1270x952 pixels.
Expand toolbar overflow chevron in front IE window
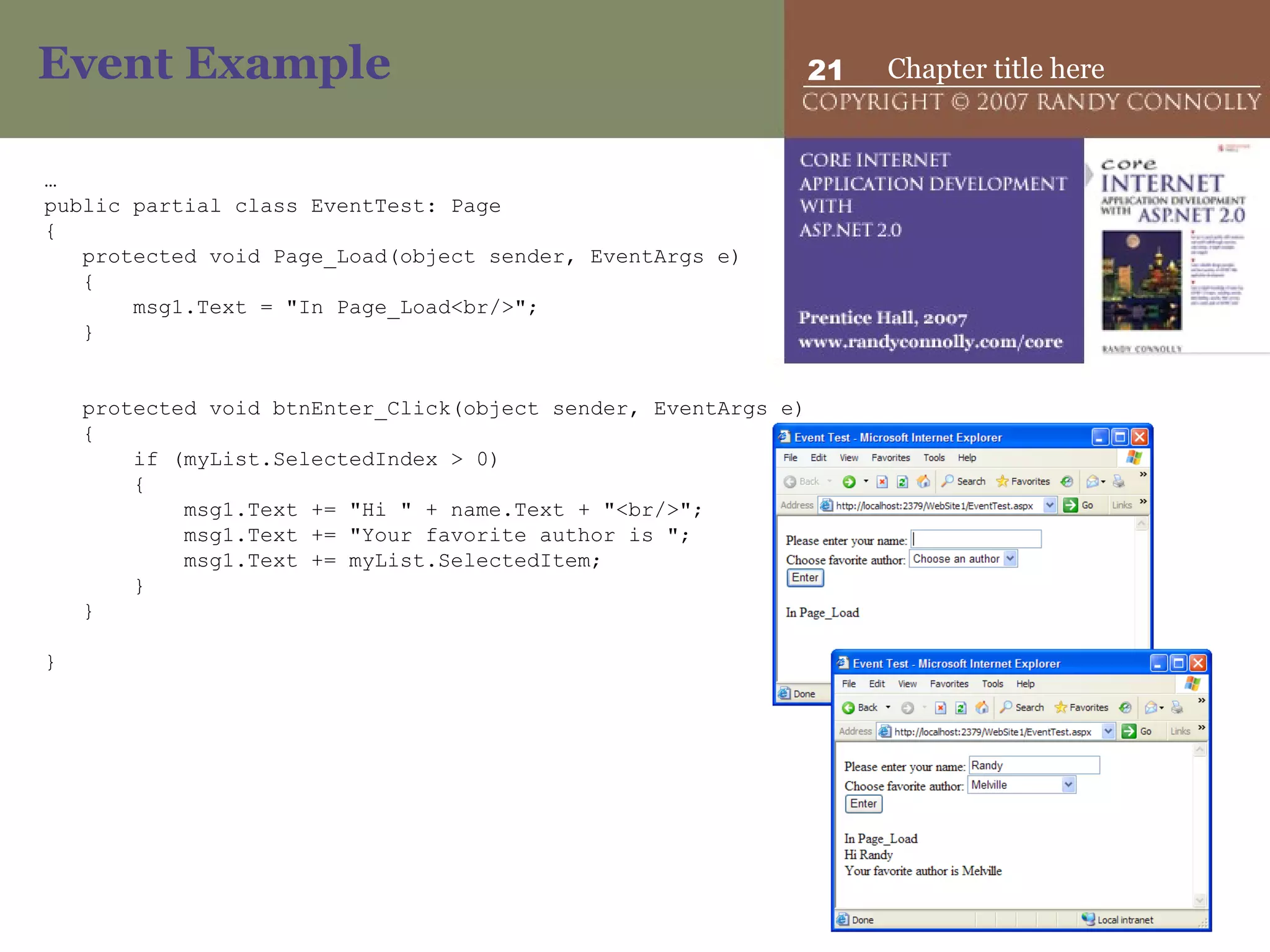click(1202, 700)
